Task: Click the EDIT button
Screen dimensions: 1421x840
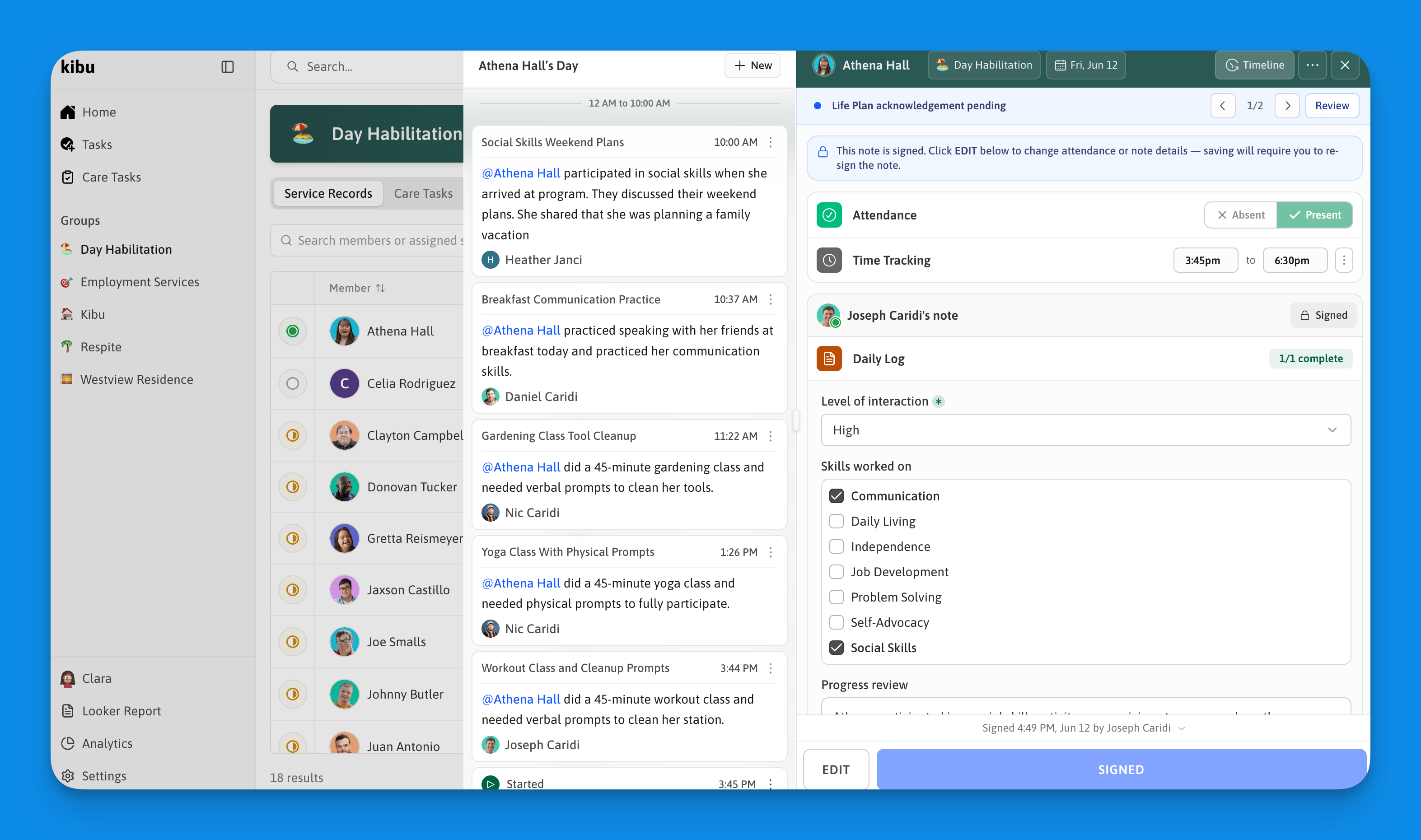Action: point(836,770)
